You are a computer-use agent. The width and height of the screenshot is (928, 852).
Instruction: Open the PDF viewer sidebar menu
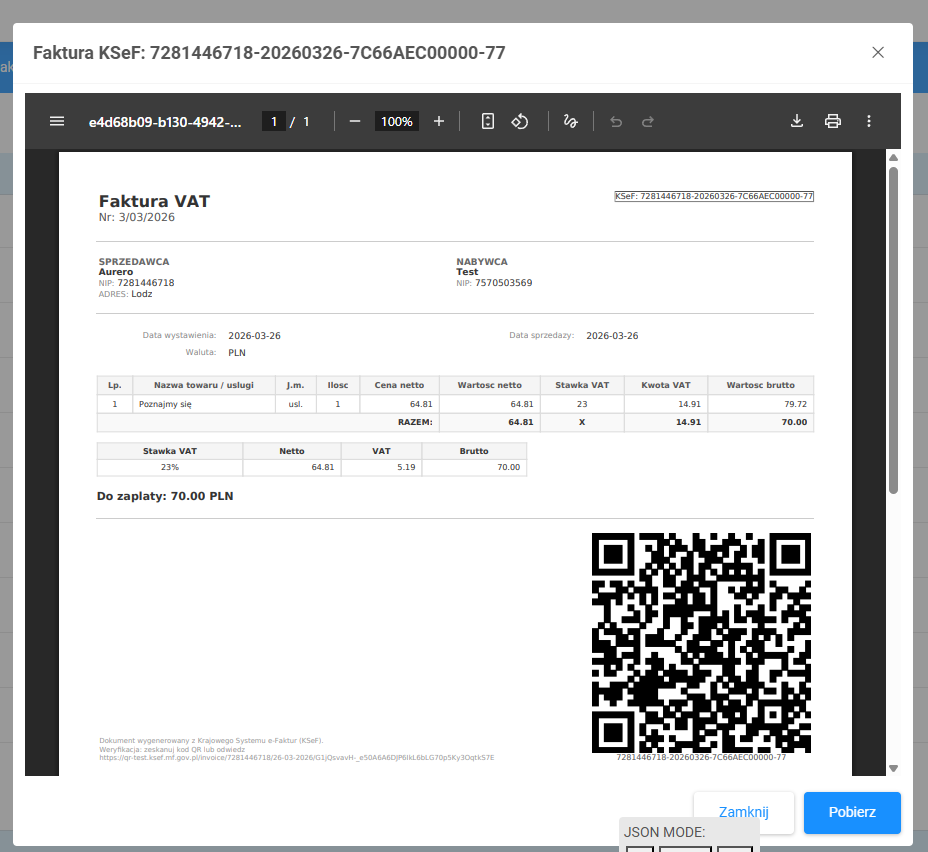(x=57, y=121)
